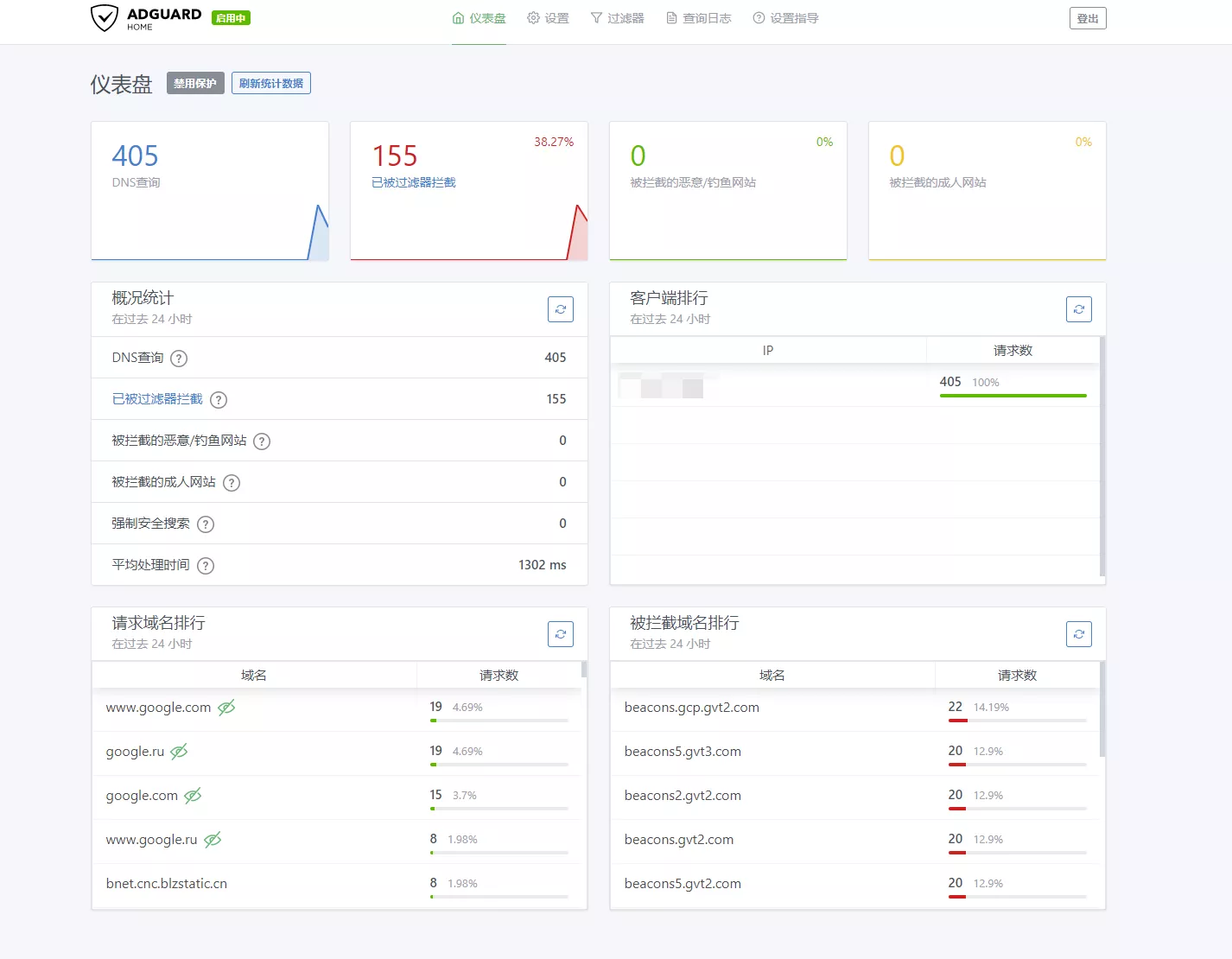
Task: Select the google.com domain entry
Action: (x=142, y=796)
